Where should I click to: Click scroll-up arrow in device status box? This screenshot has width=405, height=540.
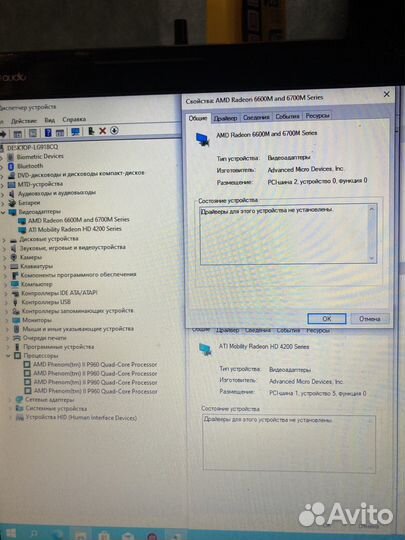click(372, 209)
